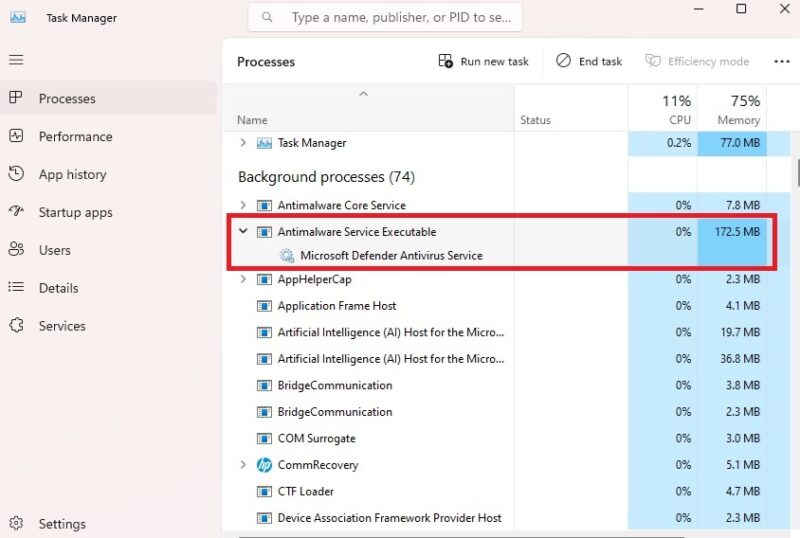Click the Users people icon
The width and height of the screenshot is (800, 538).
(x=16, y=249)
